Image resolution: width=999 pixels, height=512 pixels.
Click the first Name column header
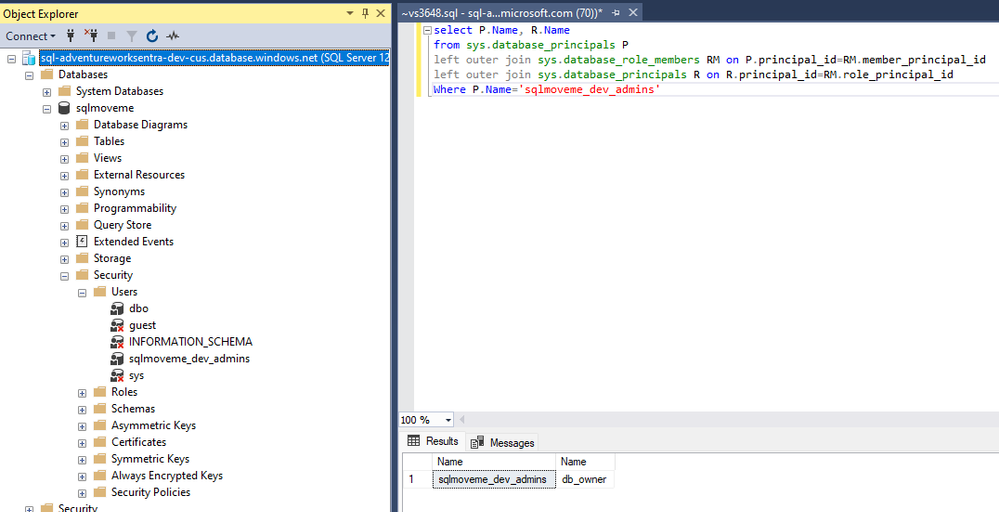(494, 462)
